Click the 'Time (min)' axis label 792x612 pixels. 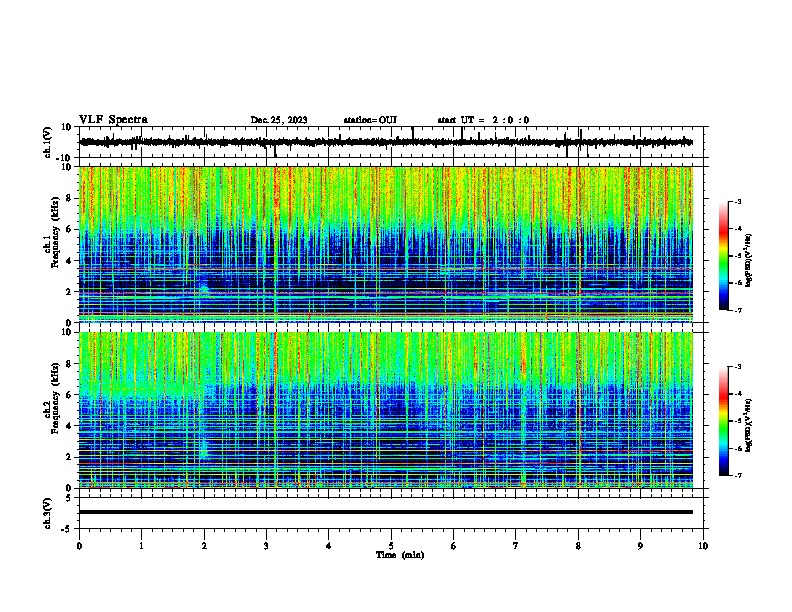point(400,555)
